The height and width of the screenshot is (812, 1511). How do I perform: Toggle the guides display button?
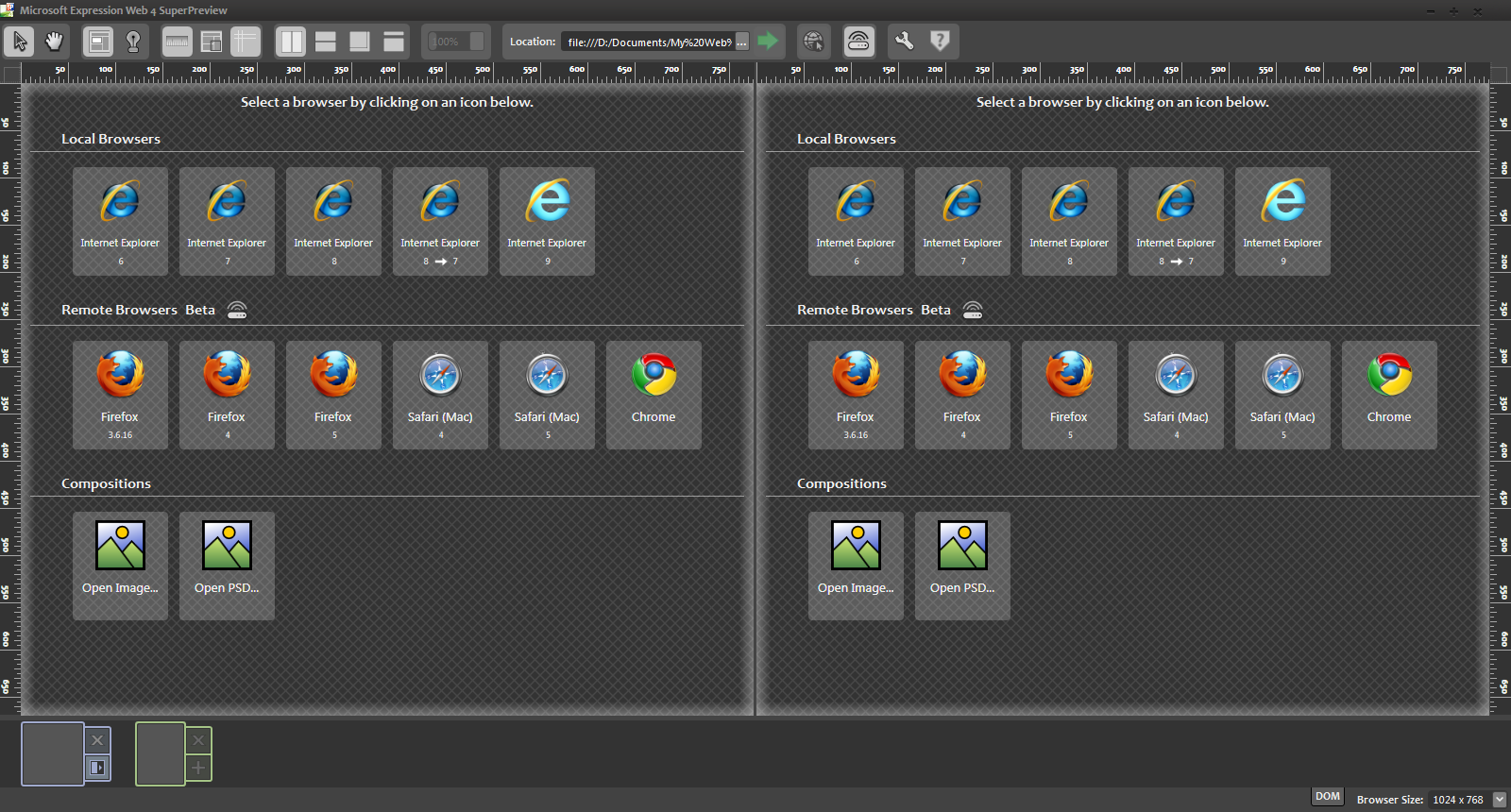pos(245,42)
